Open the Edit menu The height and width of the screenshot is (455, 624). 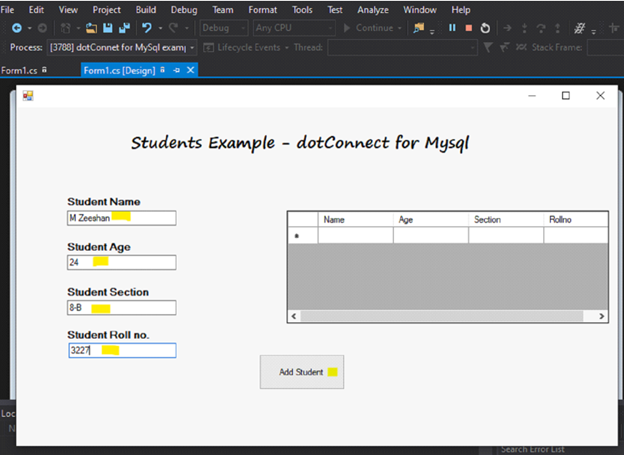pos(36,10)
